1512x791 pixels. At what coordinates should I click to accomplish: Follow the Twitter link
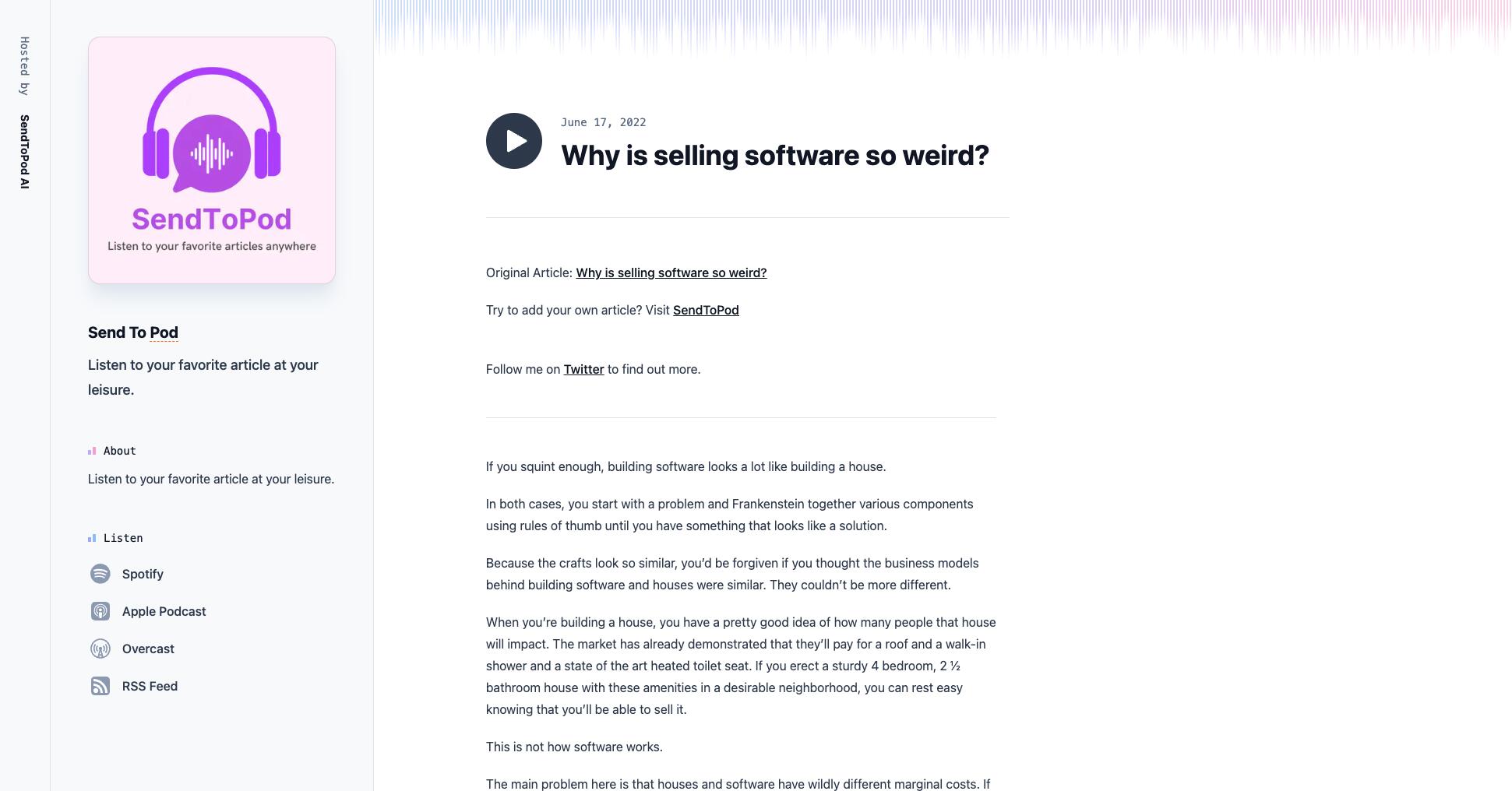point(583,369)
